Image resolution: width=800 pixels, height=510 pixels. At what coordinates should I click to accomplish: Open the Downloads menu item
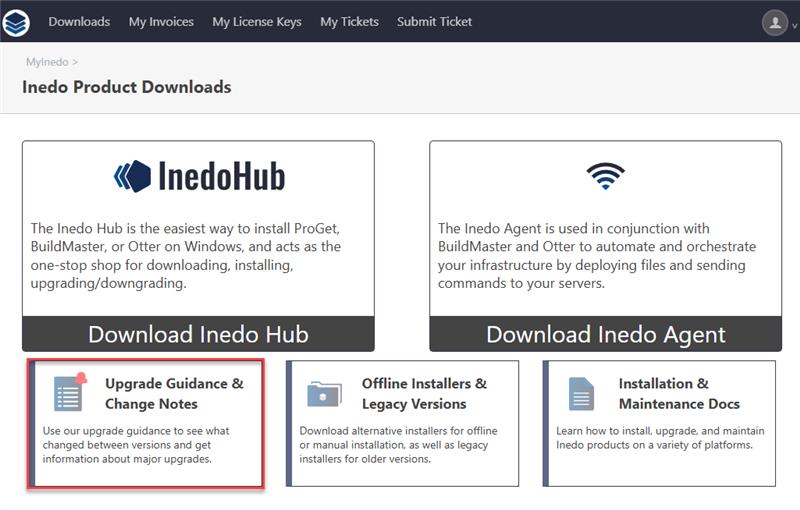click(79, 22)
